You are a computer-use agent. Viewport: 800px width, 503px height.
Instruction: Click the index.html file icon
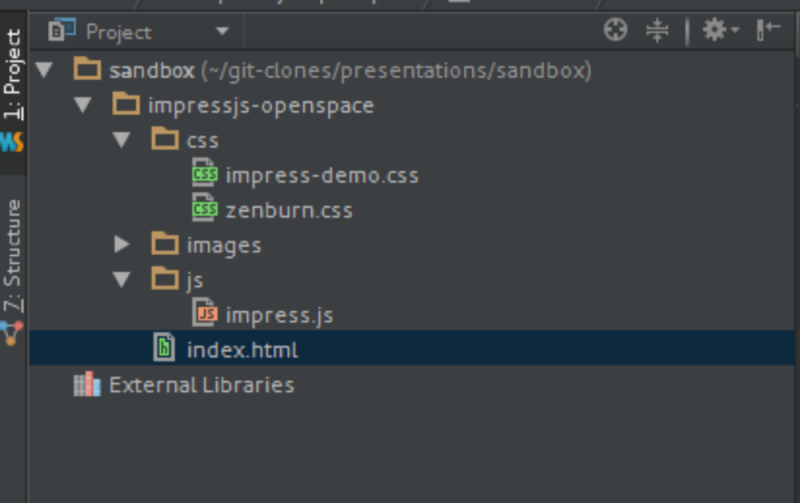pyautogui.click(x=164, y=350)
